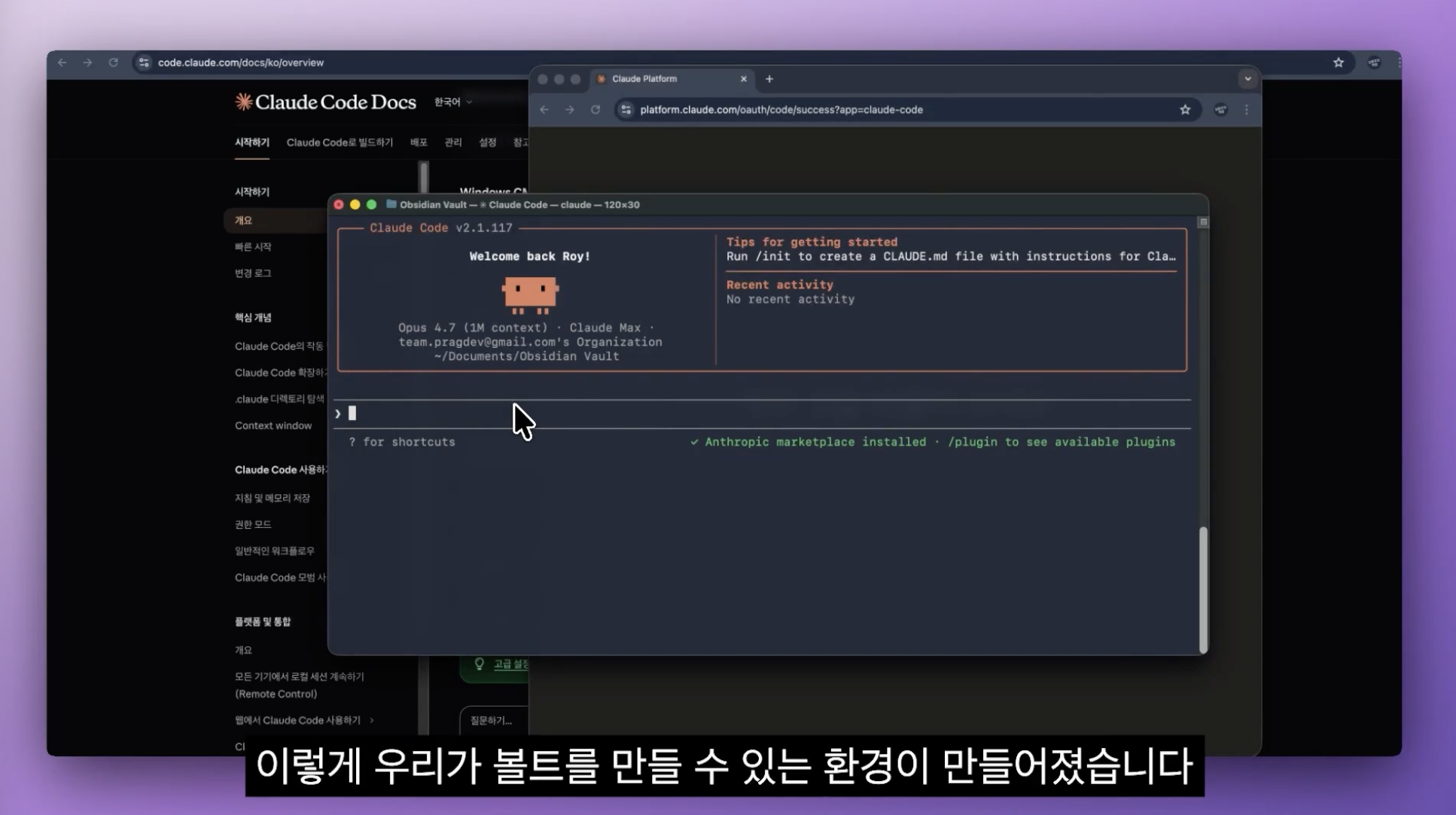Open the Context window sidebar link

pos(273,426)
